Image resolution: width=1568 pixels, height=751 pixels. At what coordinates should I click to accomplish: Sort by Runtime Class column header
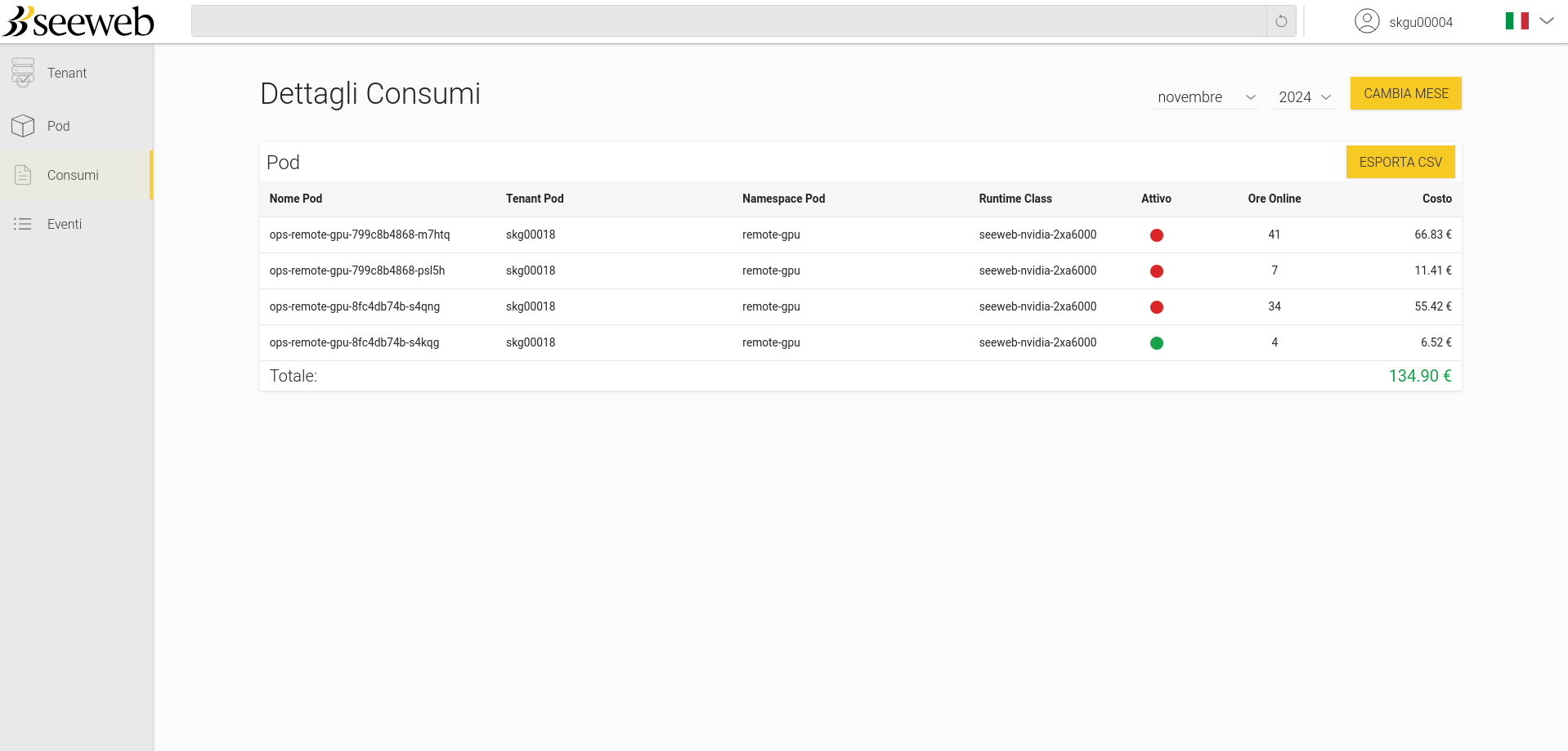1015,199
